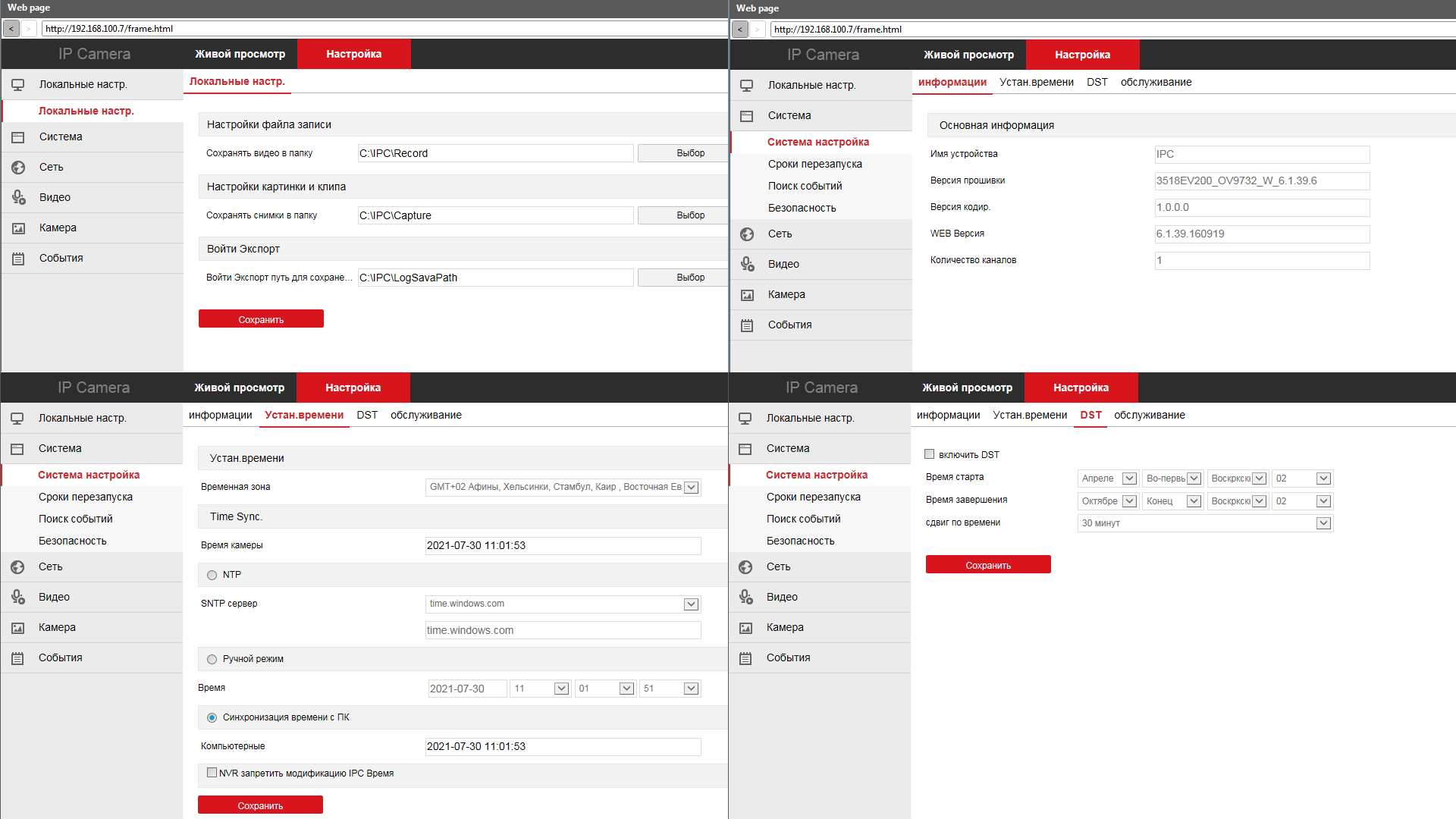The width and height of the screenshot is (1456, 819).
Task: Check NVR запретить модификацию IPC Время
Action: [212, 773]
